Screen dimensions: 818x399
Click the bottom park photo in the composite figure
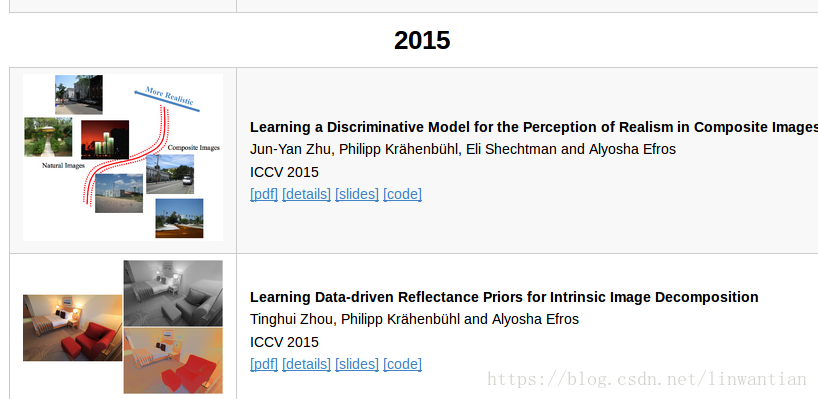point(179,218)
